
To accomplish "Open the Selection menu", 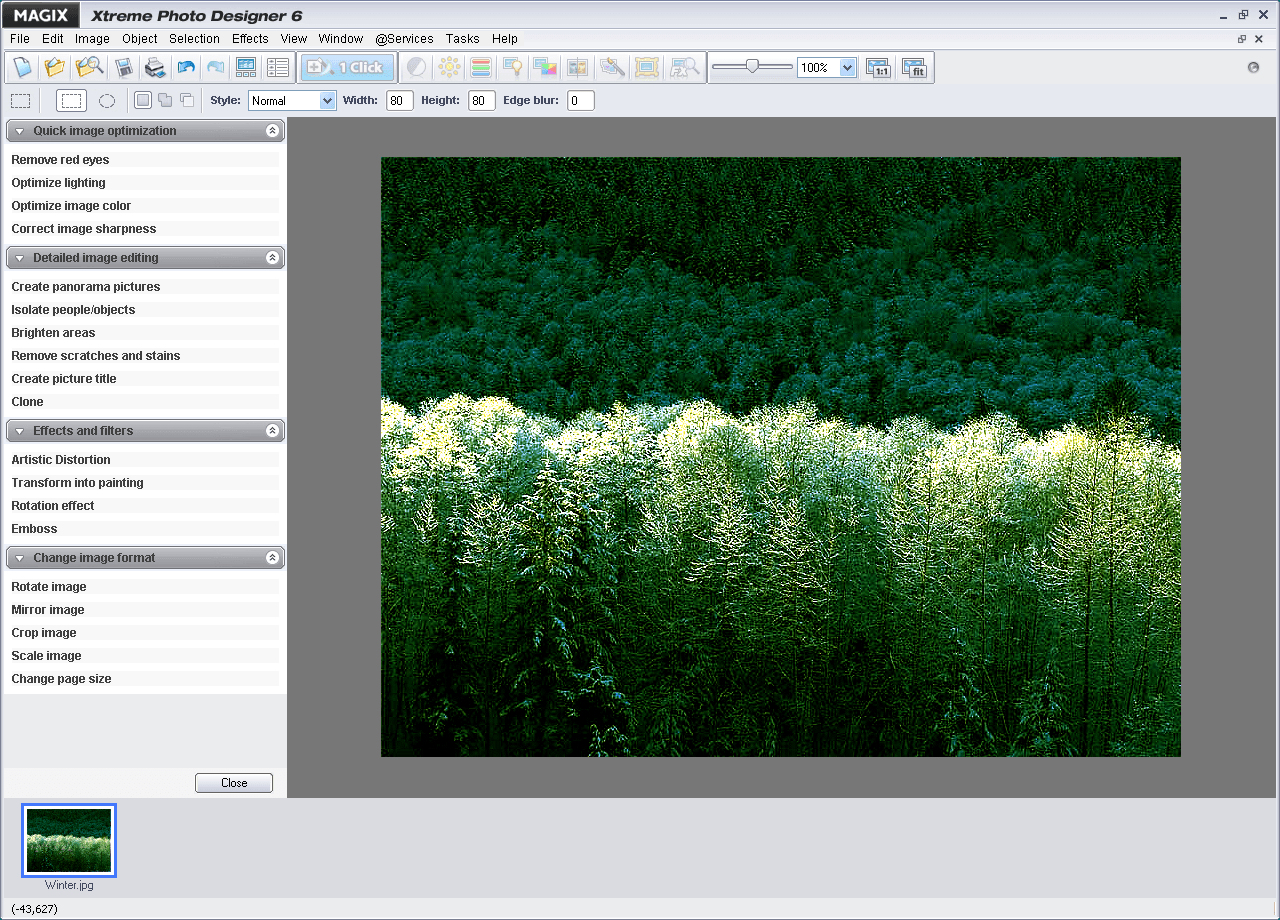I will coord(194,38).
